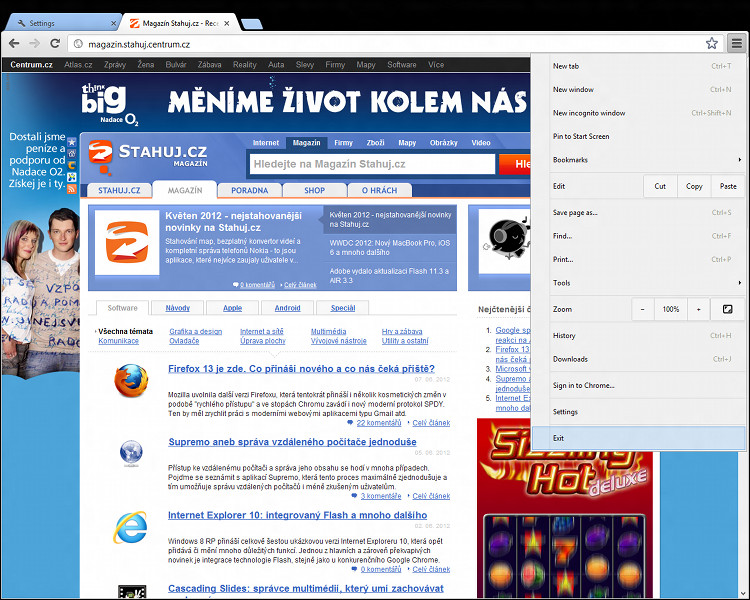Click Hry a zábava topic link
Viewport: 750px width, 600px height.
pos(402,331)
